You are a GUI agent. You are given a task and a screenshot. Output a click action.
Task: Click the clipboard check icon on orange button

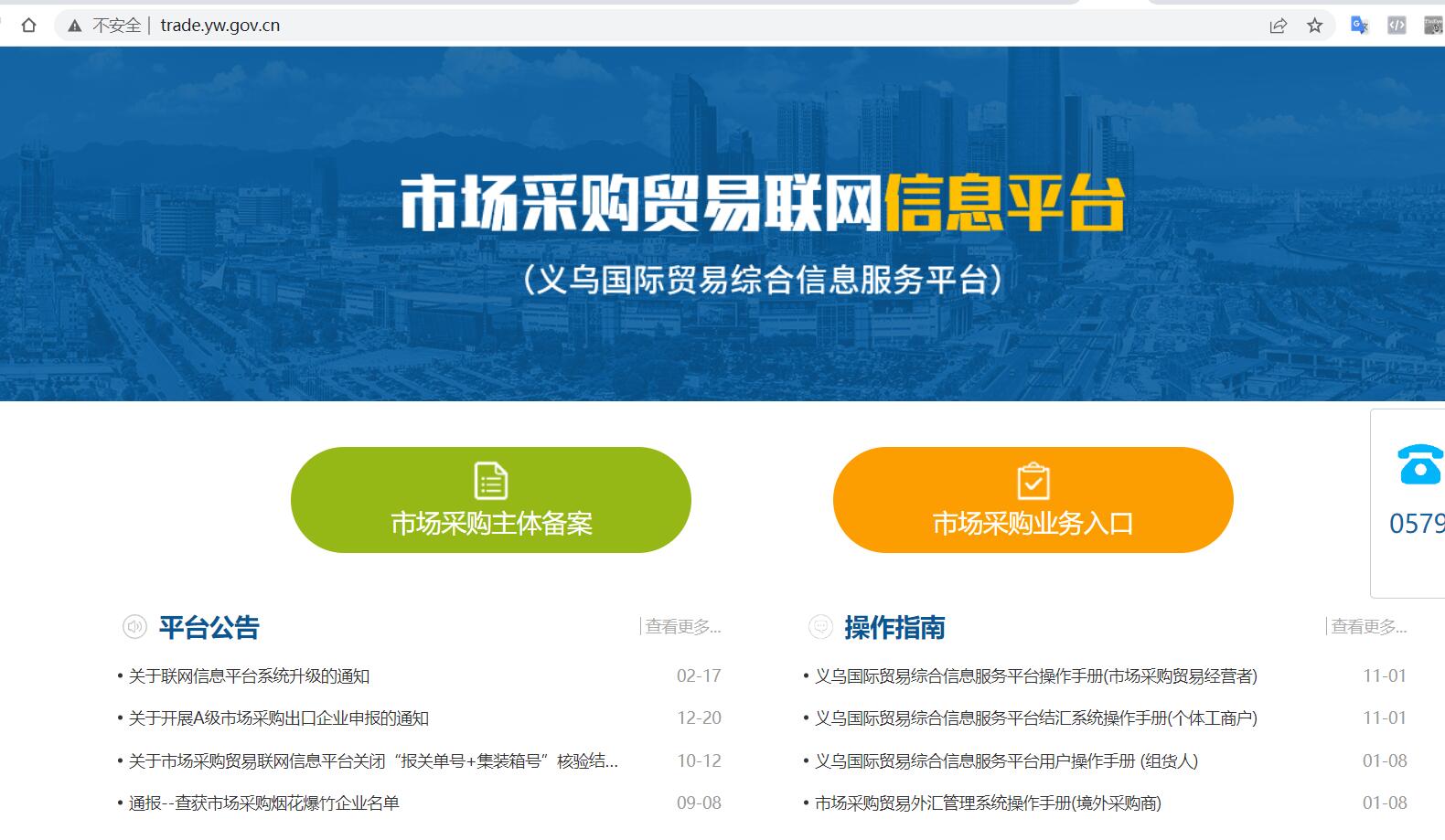1033,481
